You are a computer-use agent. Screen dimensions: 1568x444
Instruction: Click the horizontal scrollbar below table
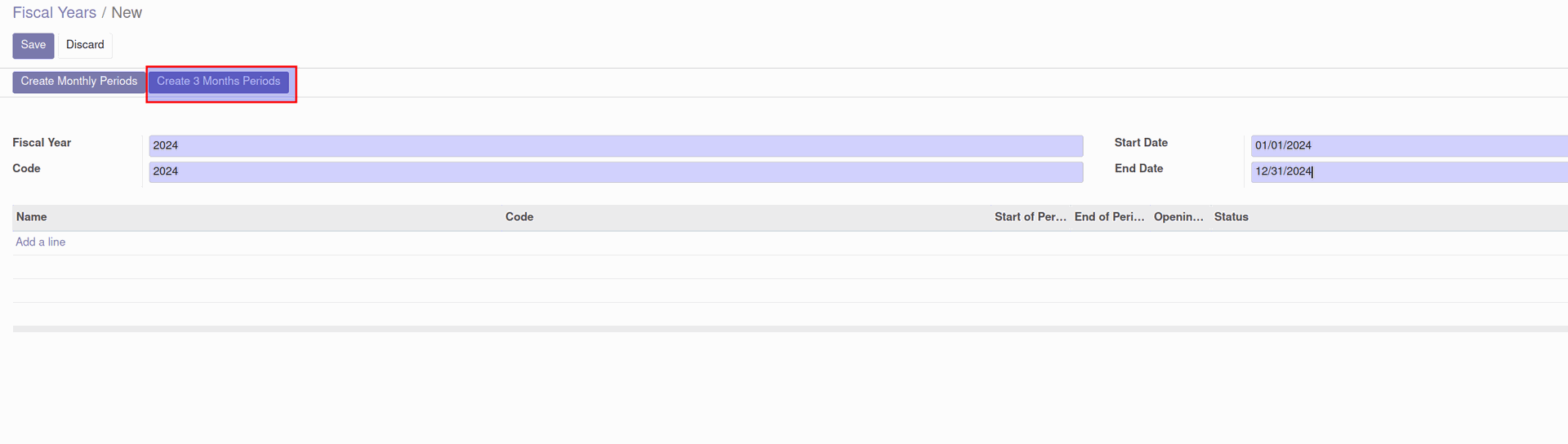[x=790, y=329]
